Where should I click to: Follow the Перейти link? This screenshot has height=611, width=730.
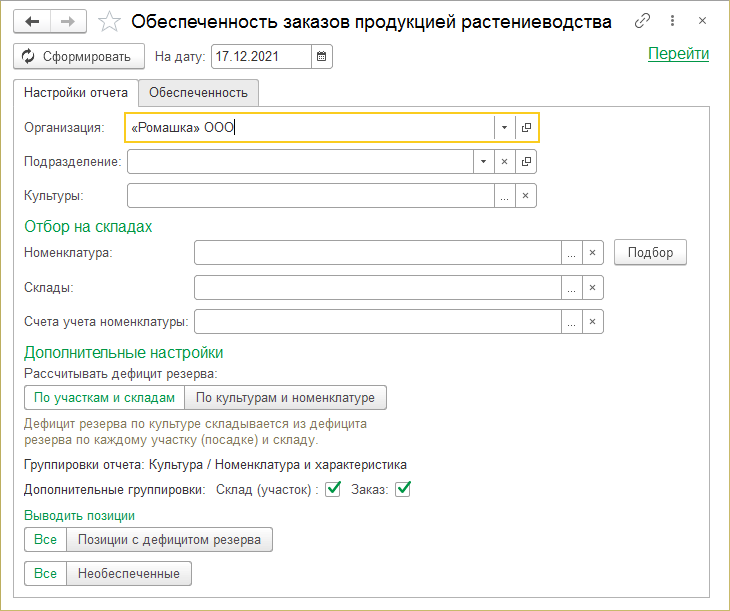[x=678, y=54]
